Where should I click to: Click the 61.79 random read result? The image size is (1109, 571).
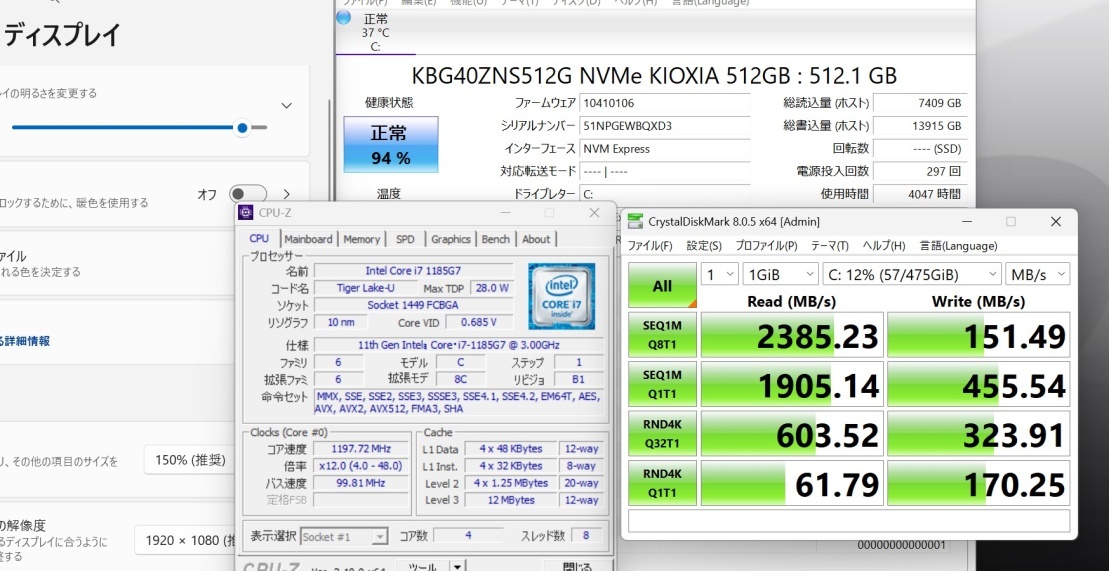(791, 483)
